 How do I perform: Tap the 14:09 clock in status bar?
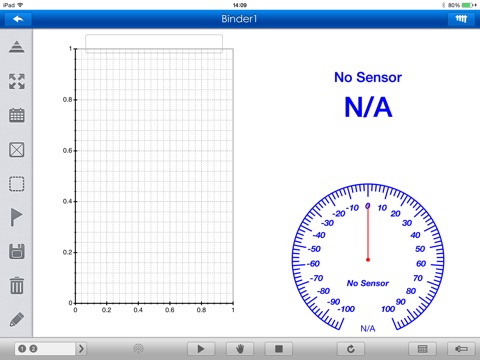(x=240, y=5)
